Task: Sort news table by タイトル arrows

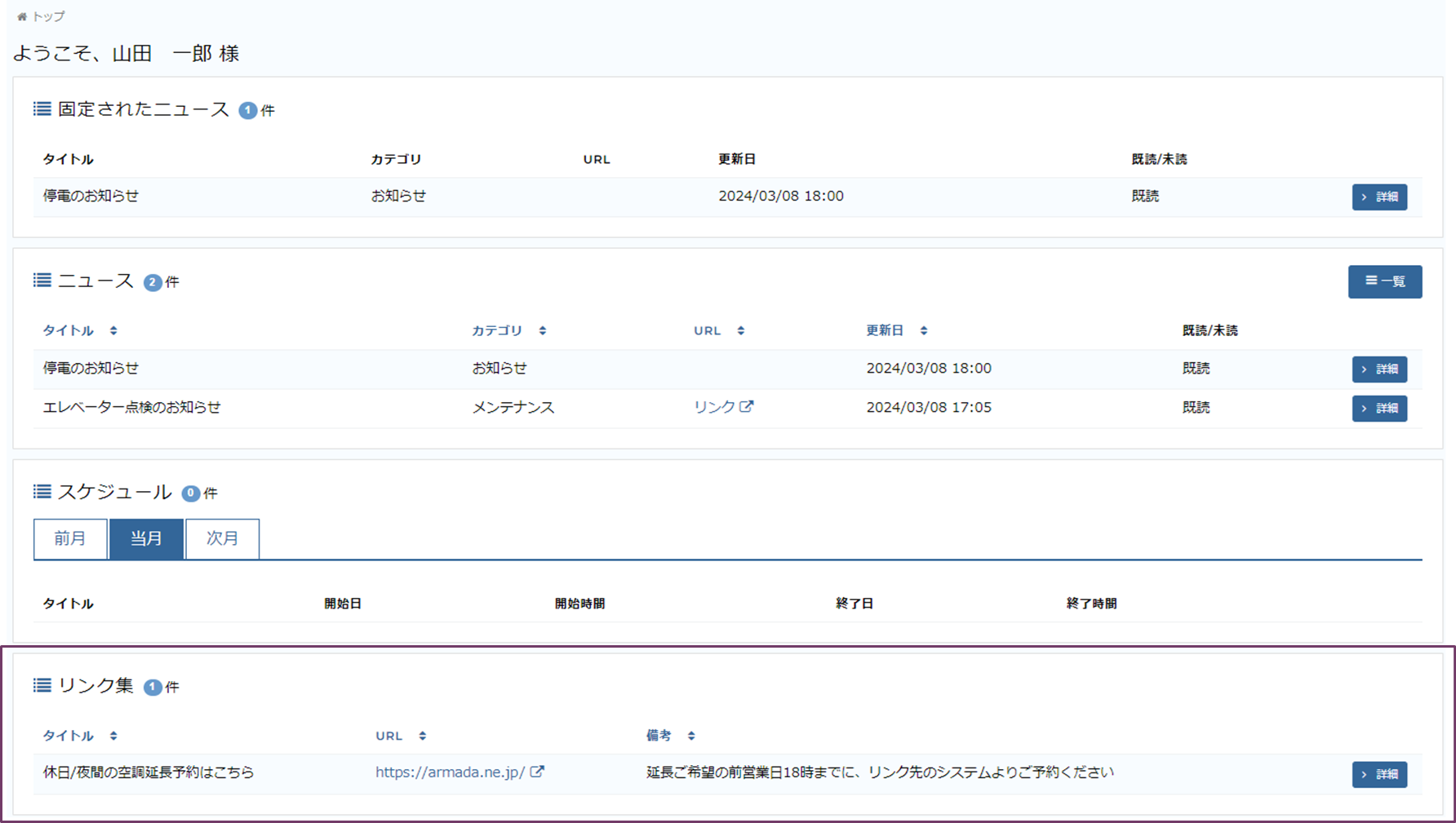Action: click(113, 330)
